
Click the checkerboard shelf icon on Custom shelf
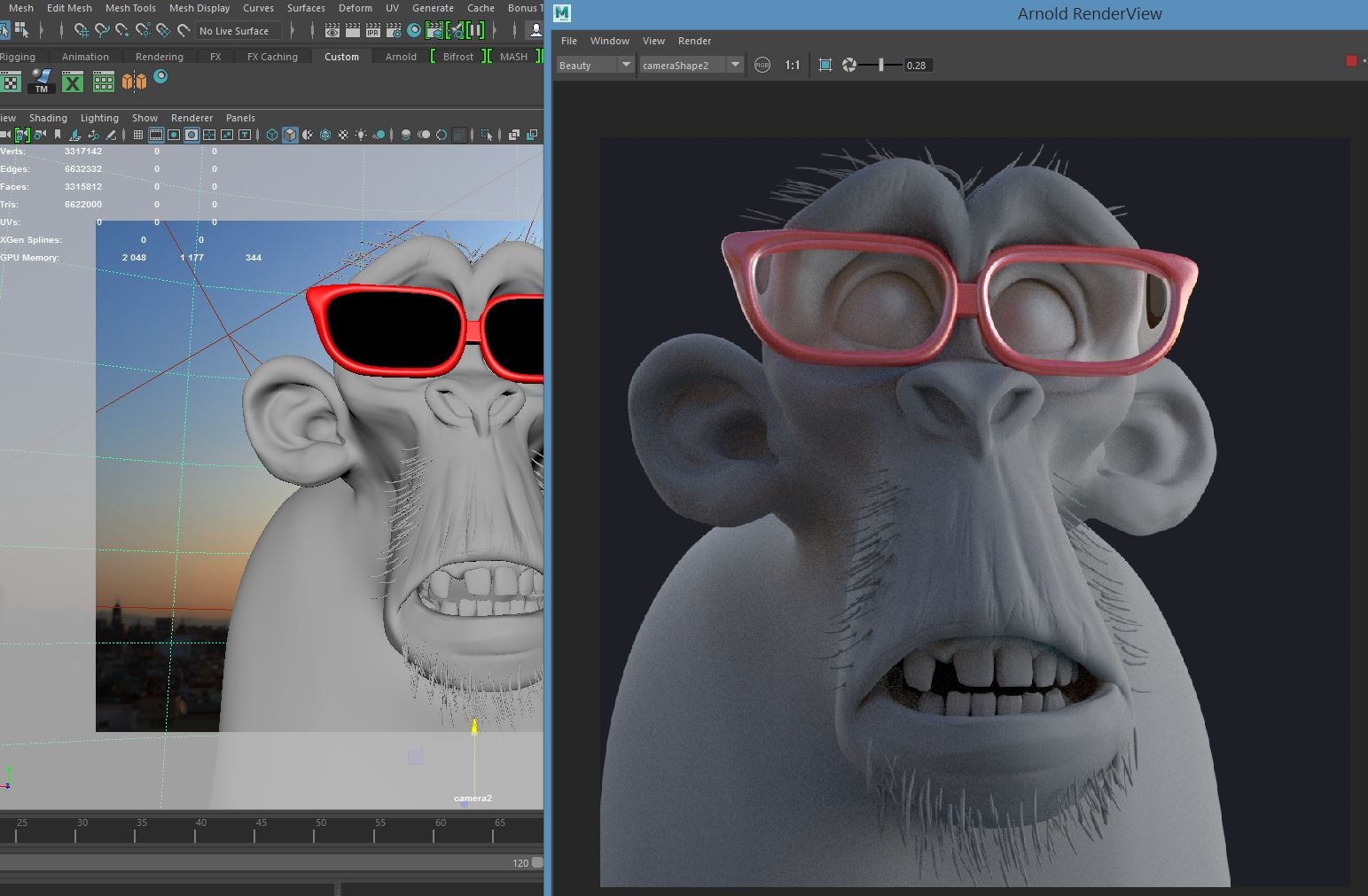point(11,82)
